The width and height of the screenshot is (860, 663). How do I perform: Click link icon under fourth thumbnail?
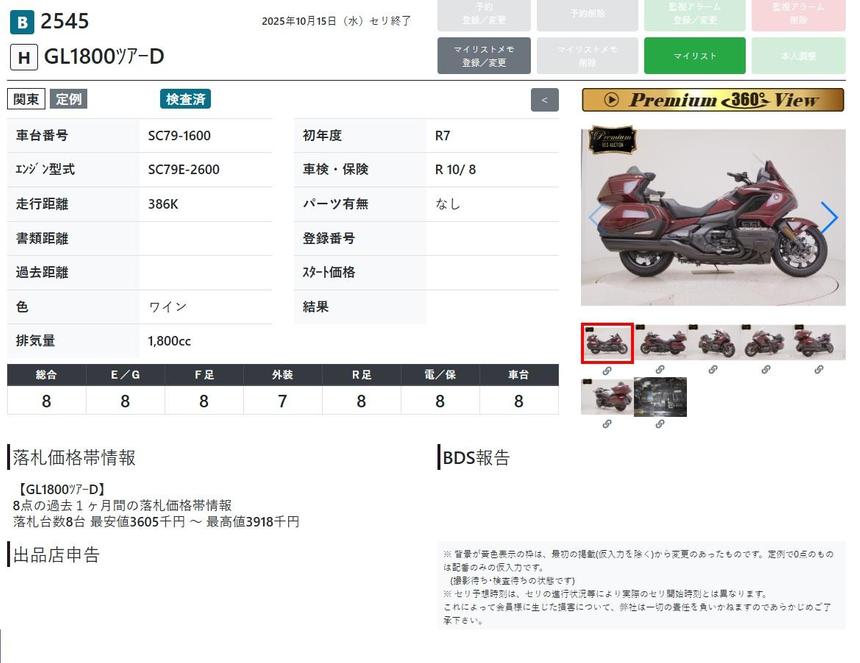[766, 370]
